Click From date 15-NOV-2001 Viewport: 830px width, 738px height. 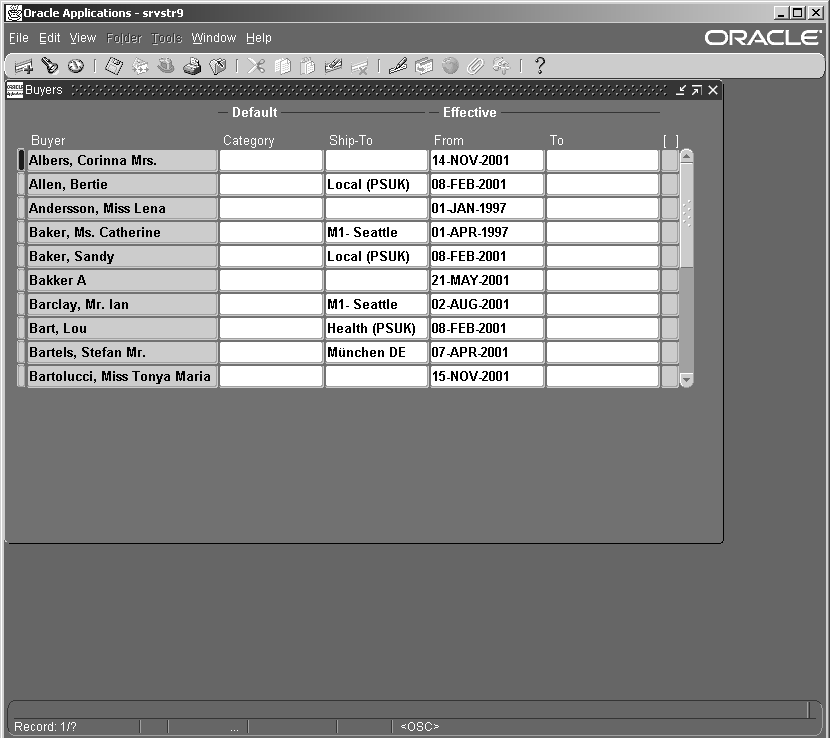click(x=487, y=376)
